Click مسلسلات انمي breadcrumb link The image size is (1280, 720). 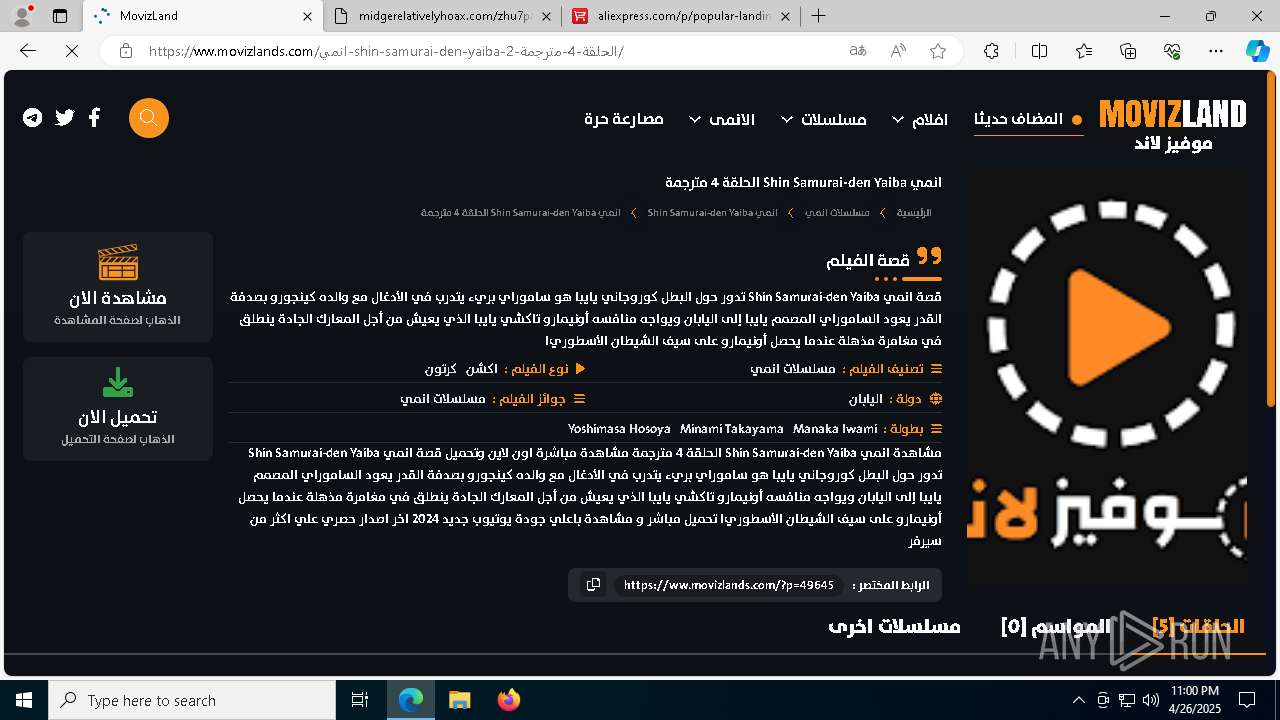click(x=837, y=213)
